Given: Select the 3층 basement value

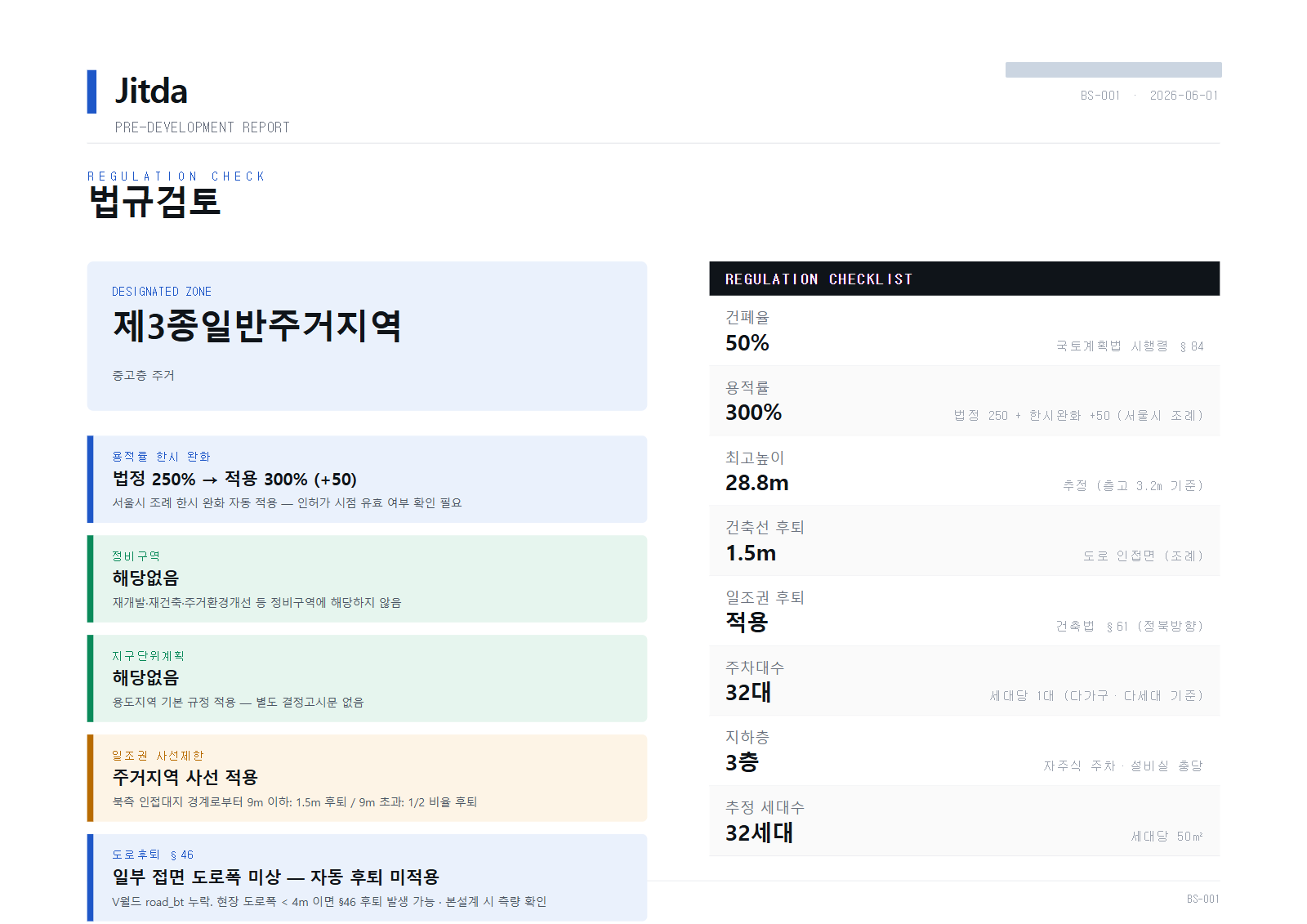Looking at the screenshot, I should [742, 763].
